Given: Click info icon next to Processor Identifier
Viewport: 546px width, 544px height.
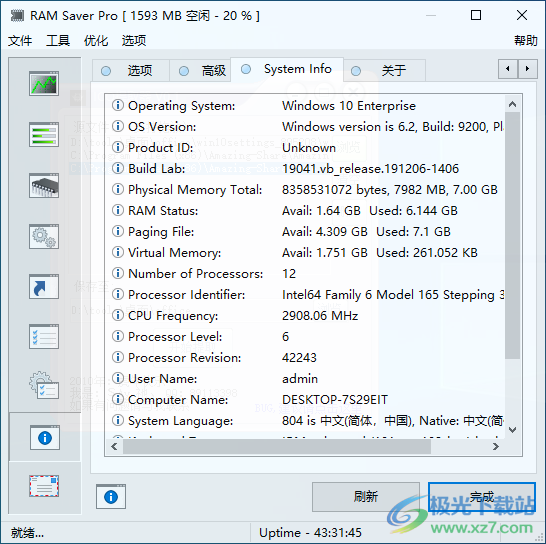Looking at the screenshot, I should pos(118,294).
